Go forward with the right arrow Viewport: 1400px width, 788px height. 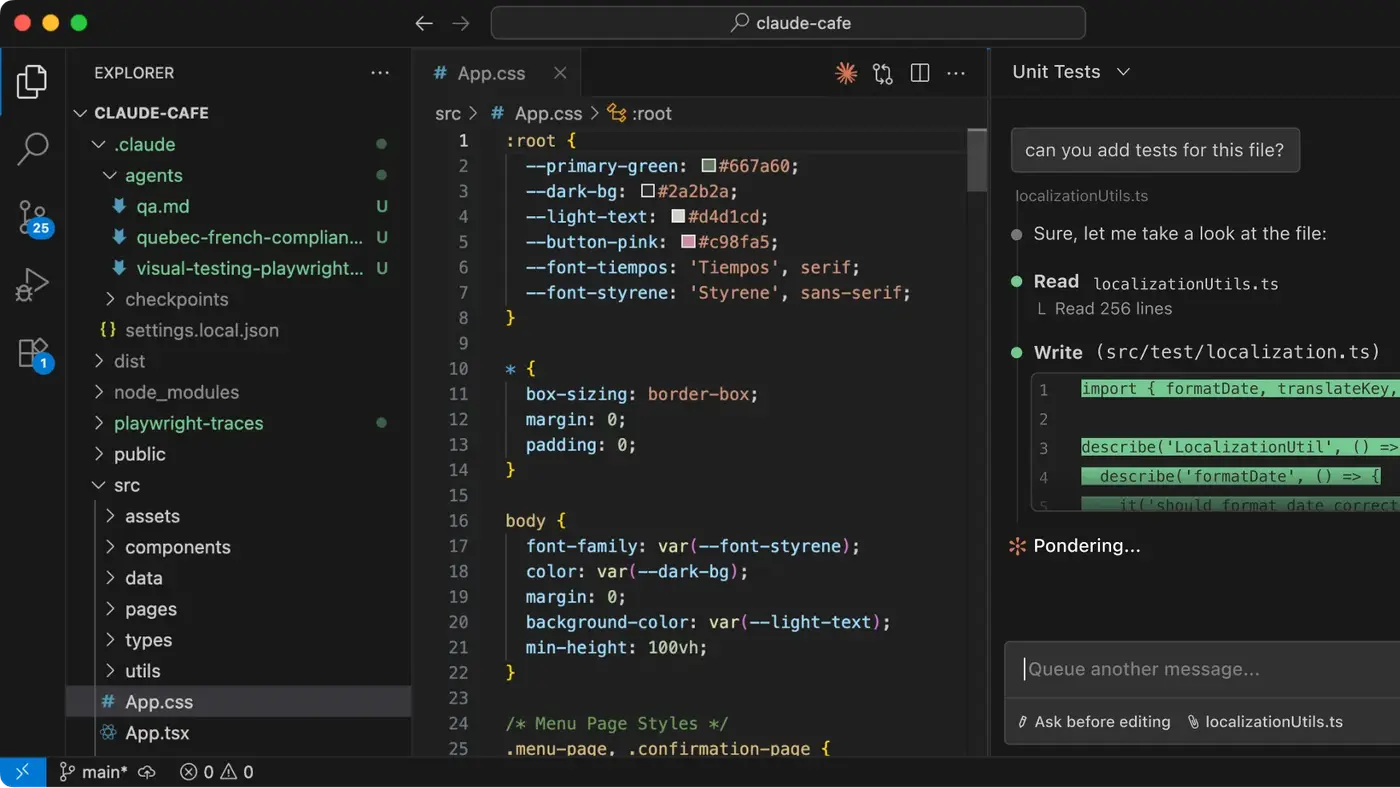(460, 23)
